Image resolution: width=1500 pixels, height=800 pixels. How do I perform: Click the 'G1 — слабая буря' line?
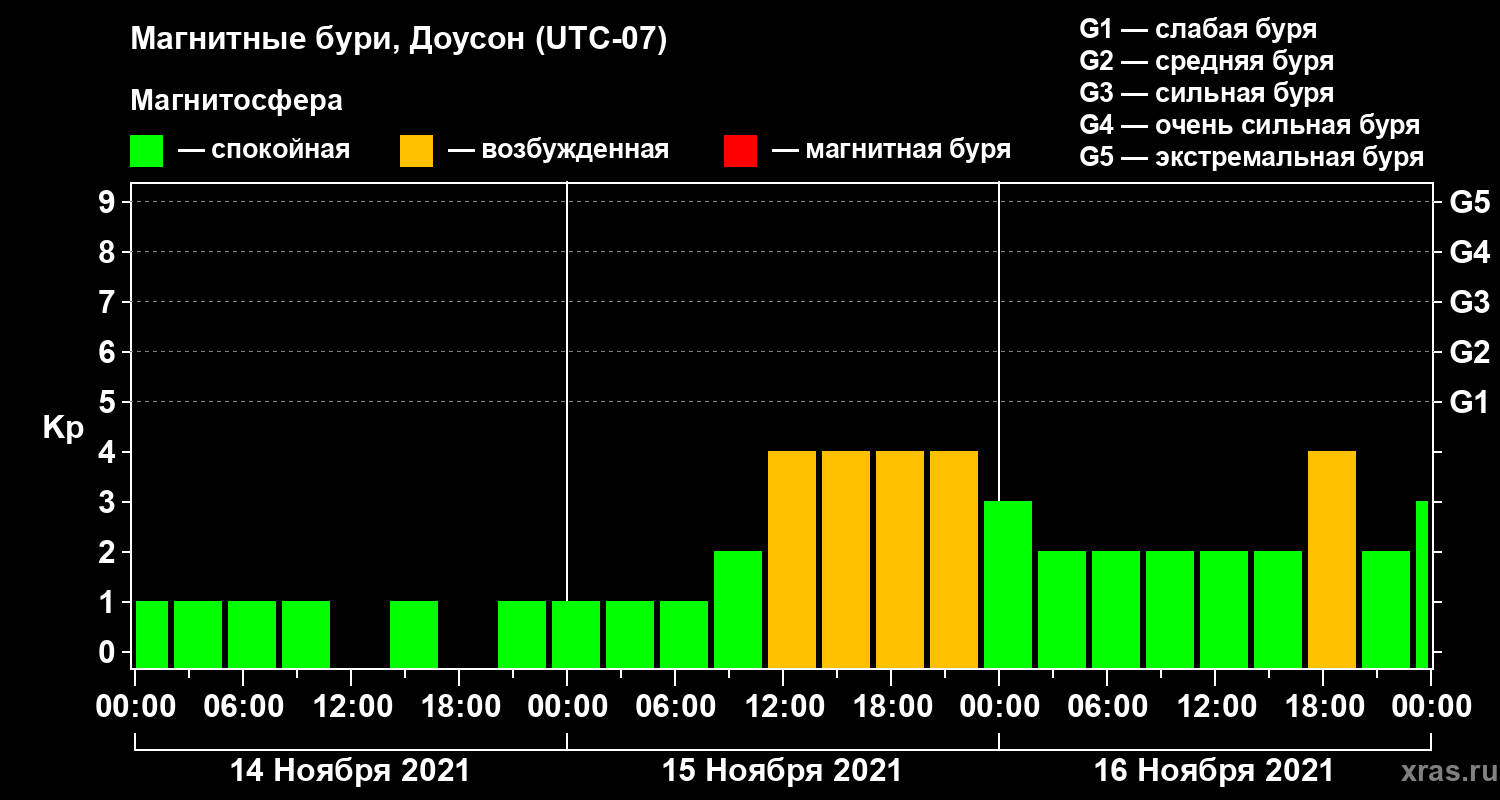click(1198, 28)
